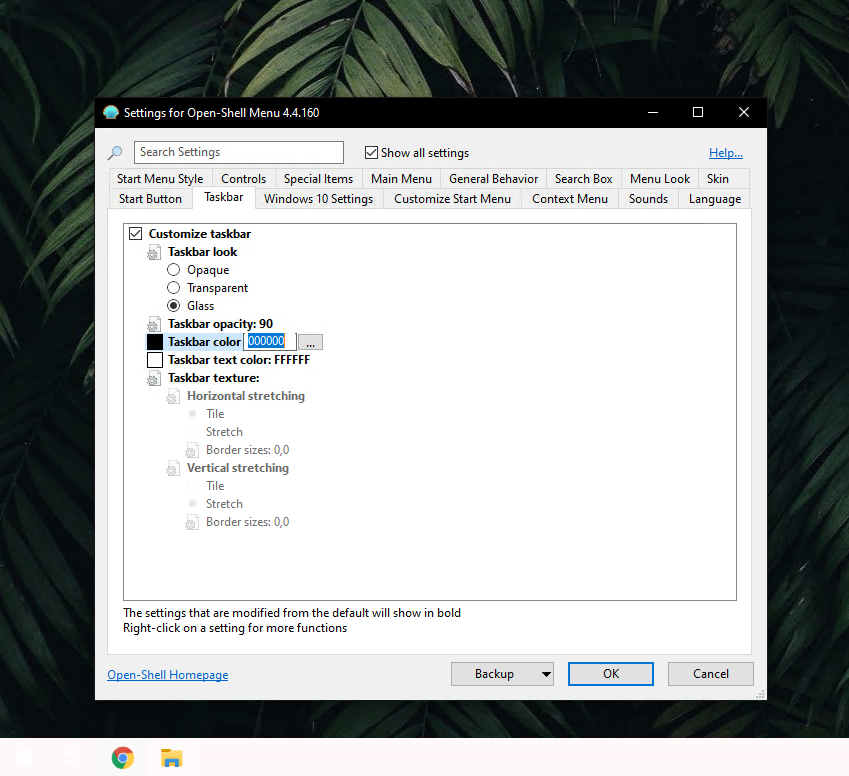
Task: Close the Open-Shell settings window
Action: (x=743, y=113)
